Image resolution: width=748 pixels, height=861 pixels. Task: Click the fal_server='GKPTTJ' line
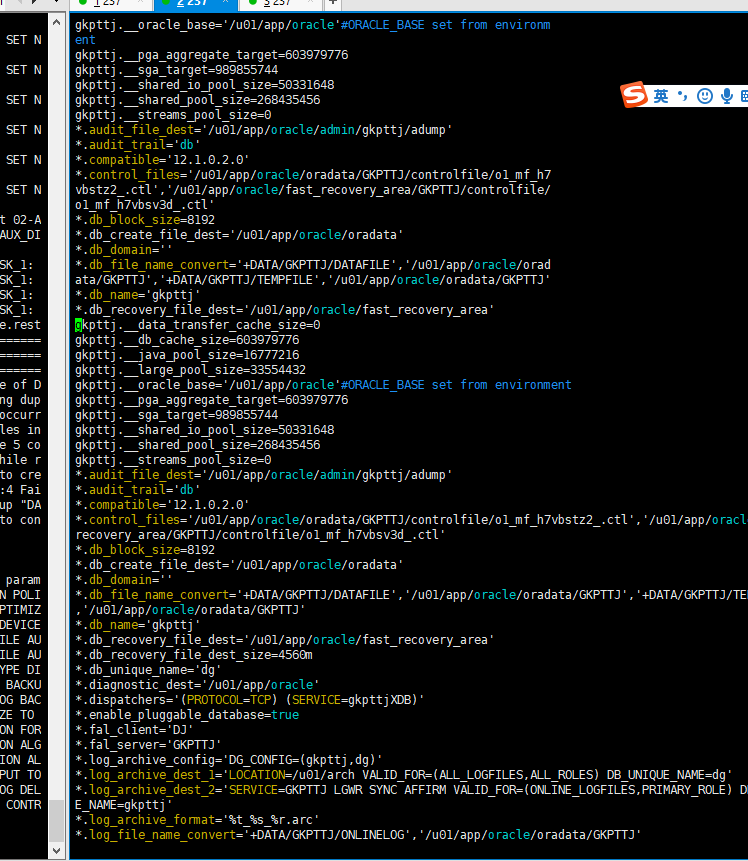(148, 745)
